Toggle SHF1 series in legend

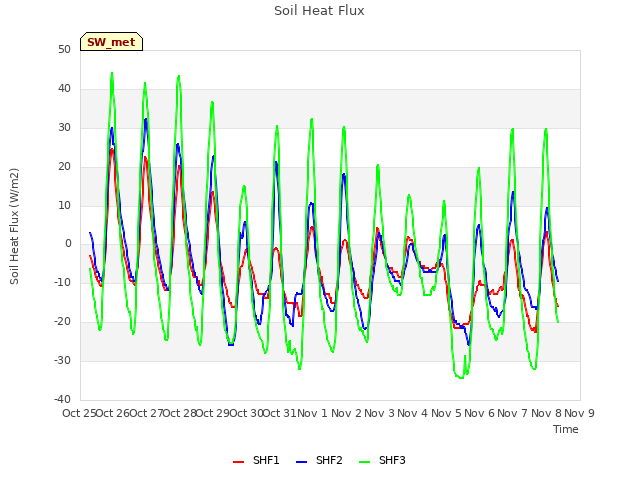[x=256, y=460]
